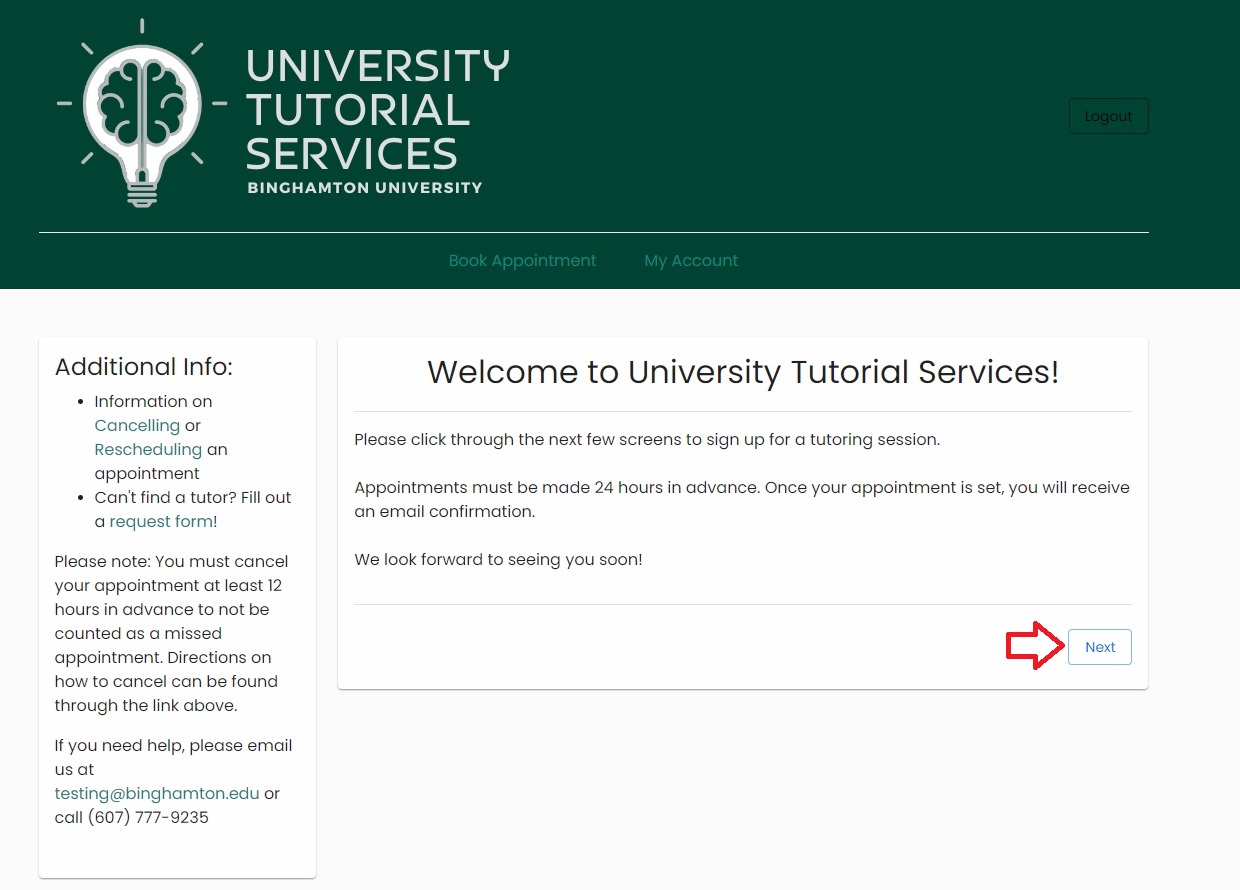Email support via the testing@binghamton.edu link

156,793
